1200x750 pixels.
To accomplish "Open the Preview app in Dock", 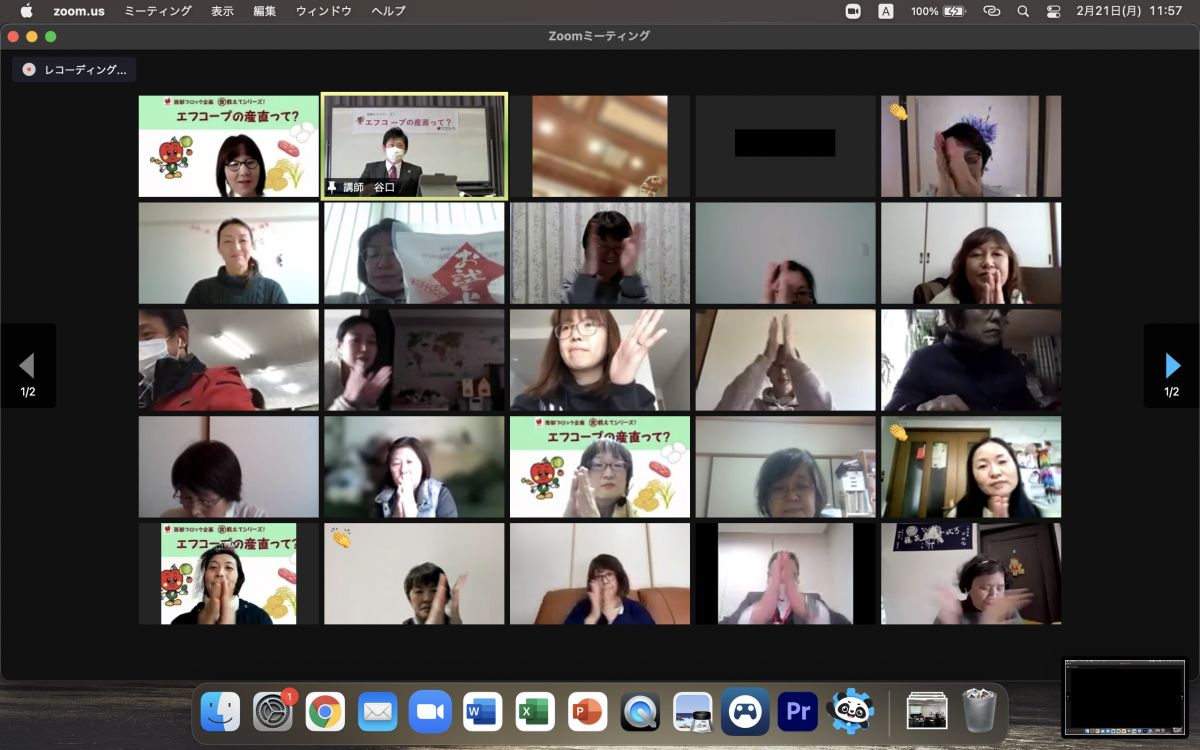I will pos(693,712).
